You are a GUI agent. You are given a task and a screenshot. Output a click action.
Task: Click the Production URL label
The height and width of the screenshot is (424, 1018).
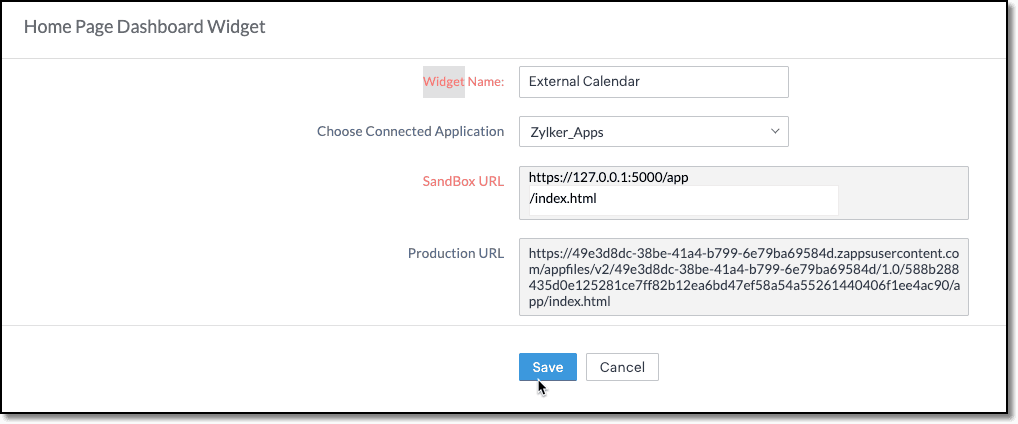[x=455, y=253]
